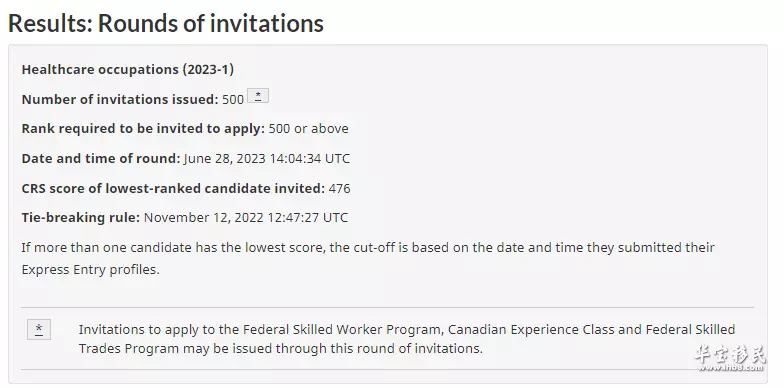Image resolution: width=784 pixels, height=388 pixels.
Task: Click the Results: Rounds of invitations heading
Action: 166,24
